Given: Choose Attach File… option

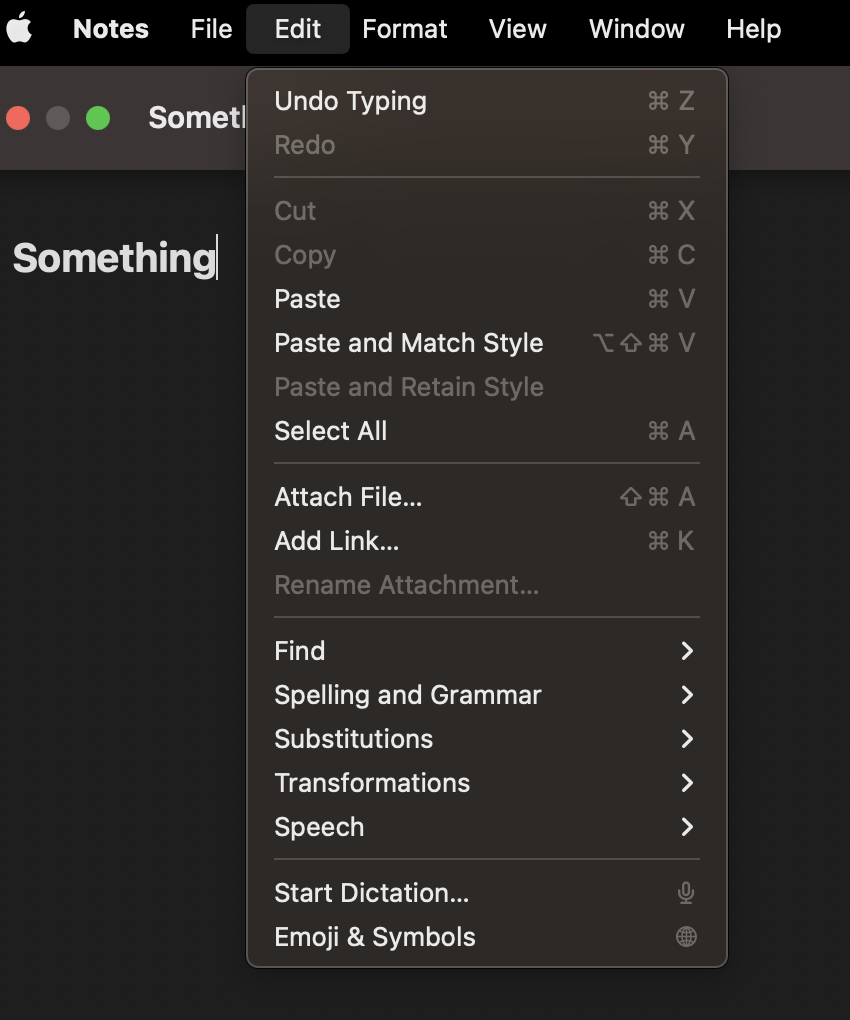Looking at the screenshot, I should click(x=348, y=497).
